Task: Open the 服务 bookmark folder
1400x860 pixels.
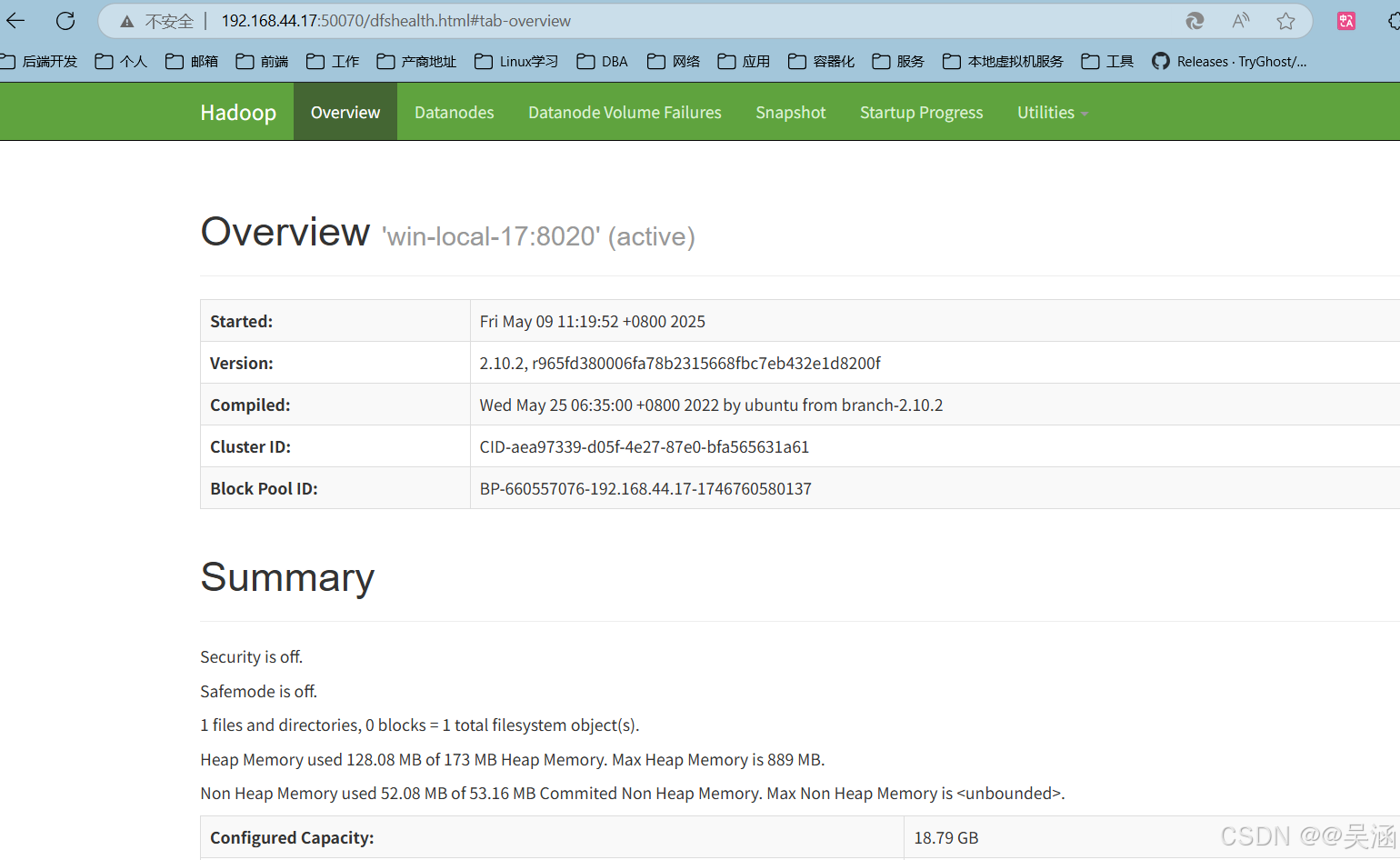Action: tap(898, 61)
